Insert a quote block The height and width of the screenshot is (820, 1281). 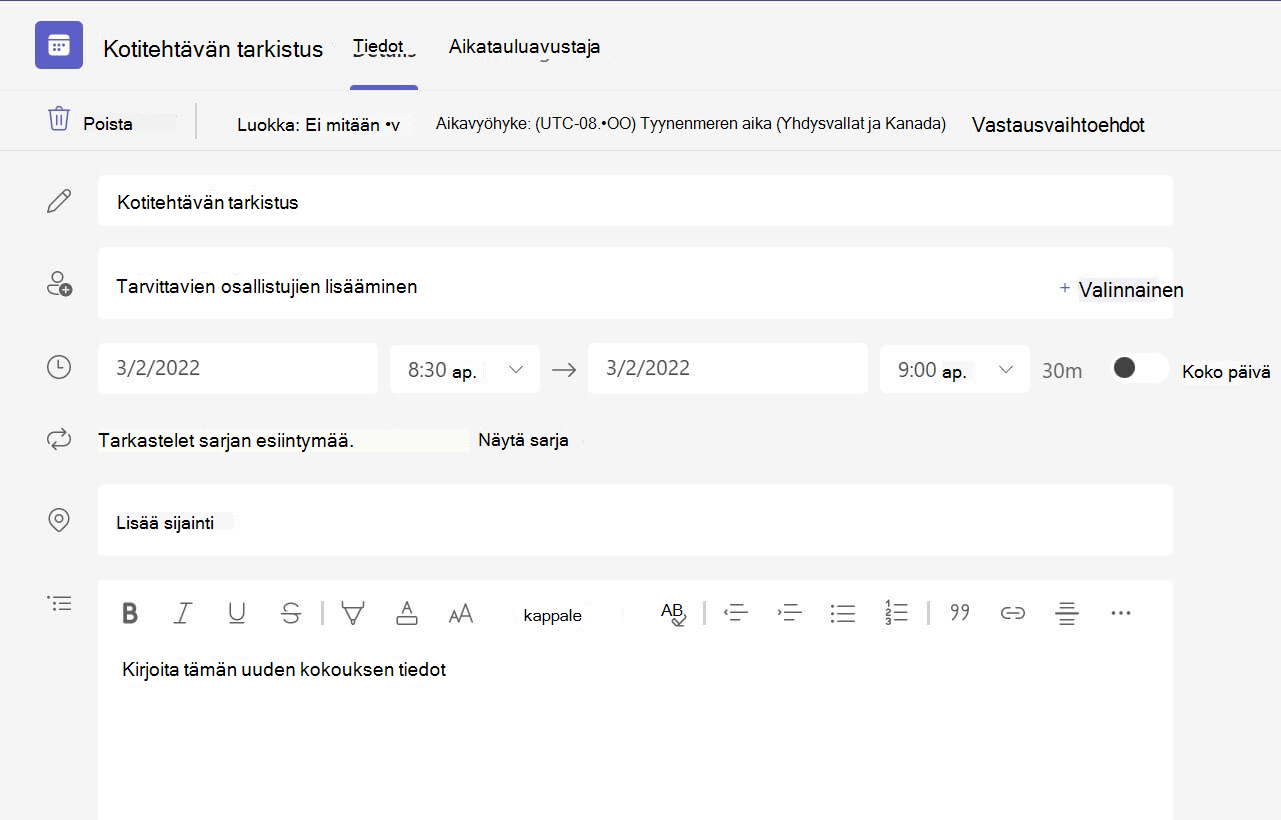click(x=960, y=612)
